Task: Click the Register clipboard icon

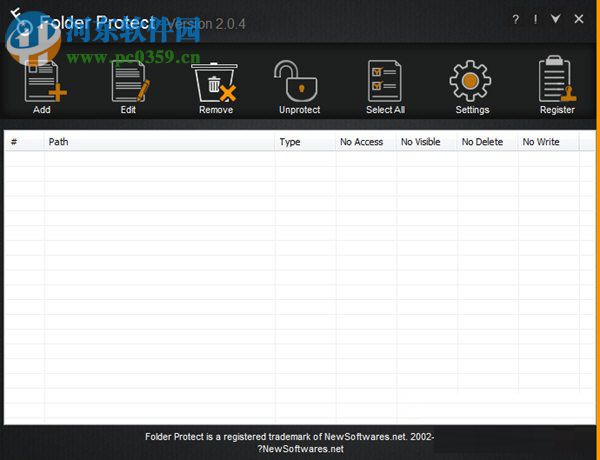Action: click(557, 79)
